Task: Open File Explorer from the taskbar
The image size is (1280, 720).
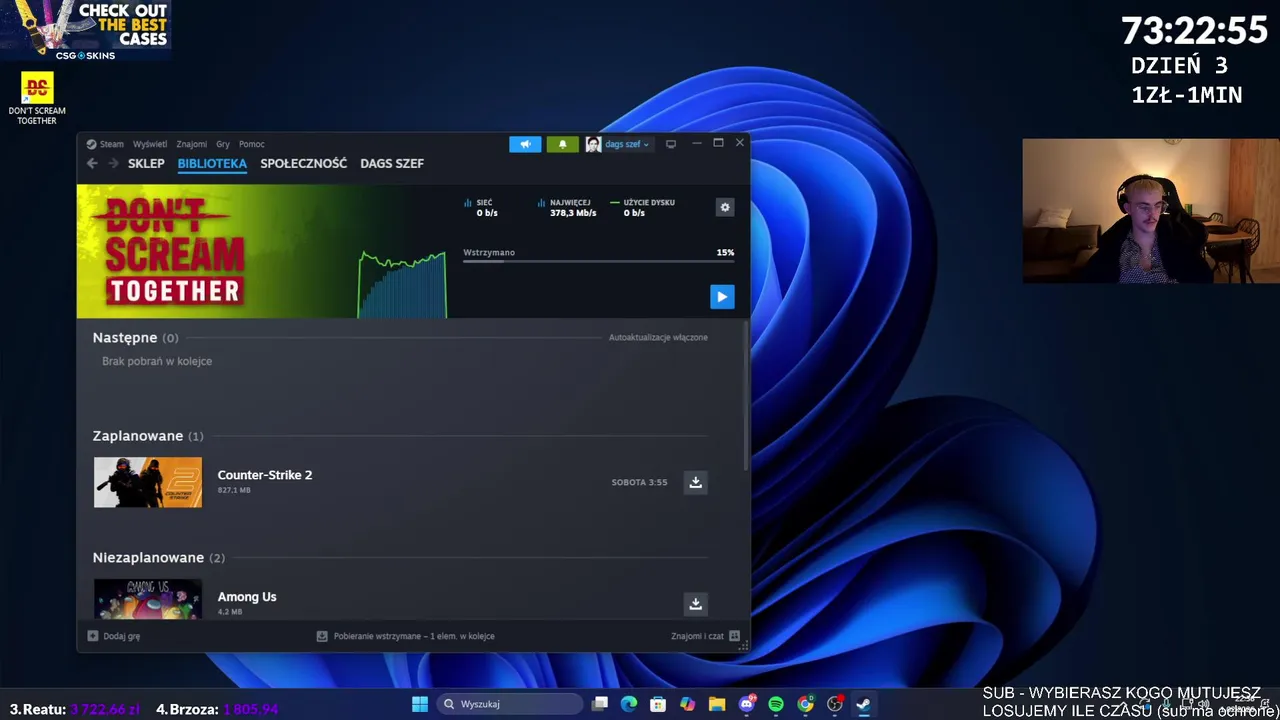Action: [x=717, y=704]
